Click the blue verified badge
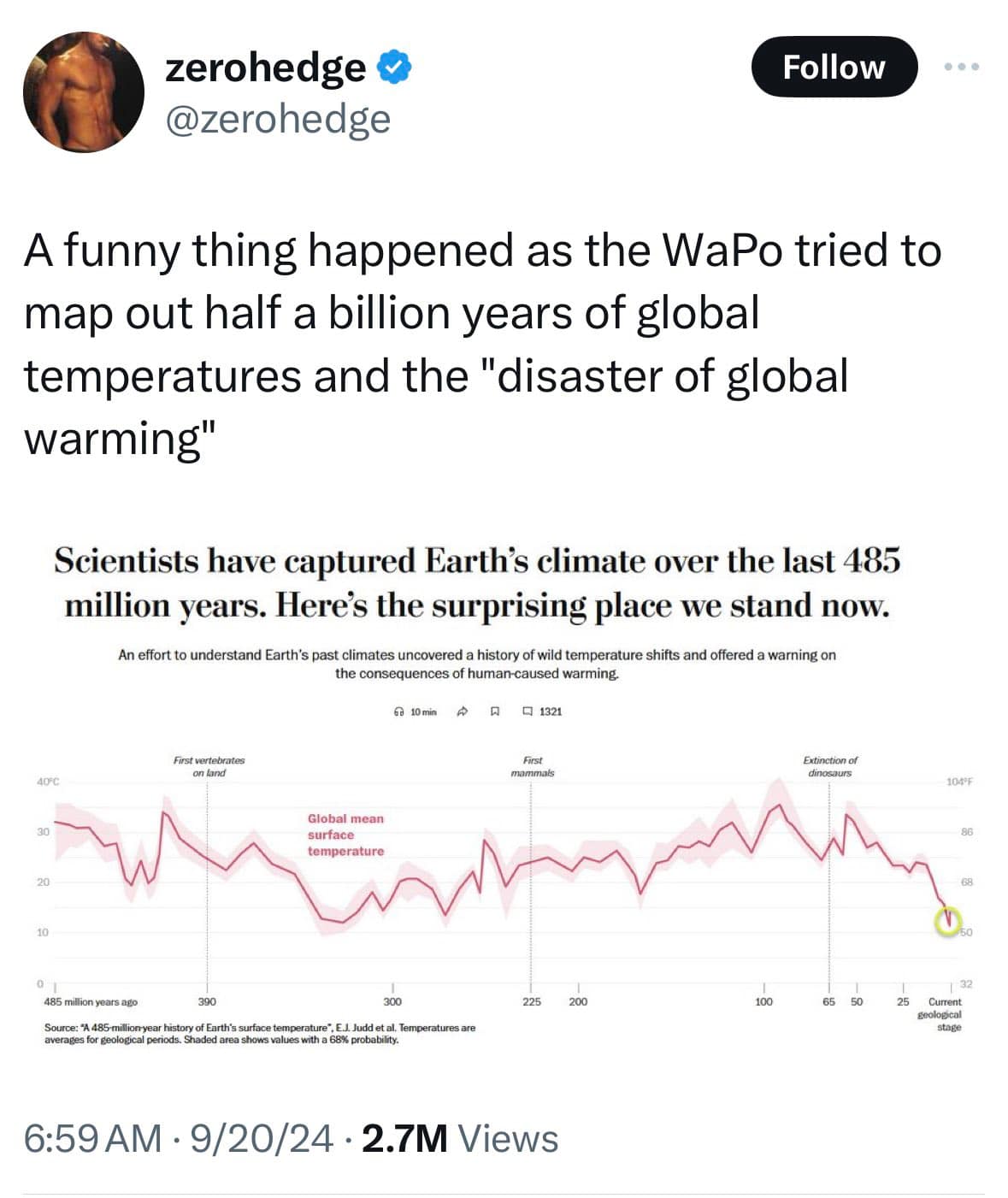Viewport: 1008px width, 1198px height. (x=395, y=67)
